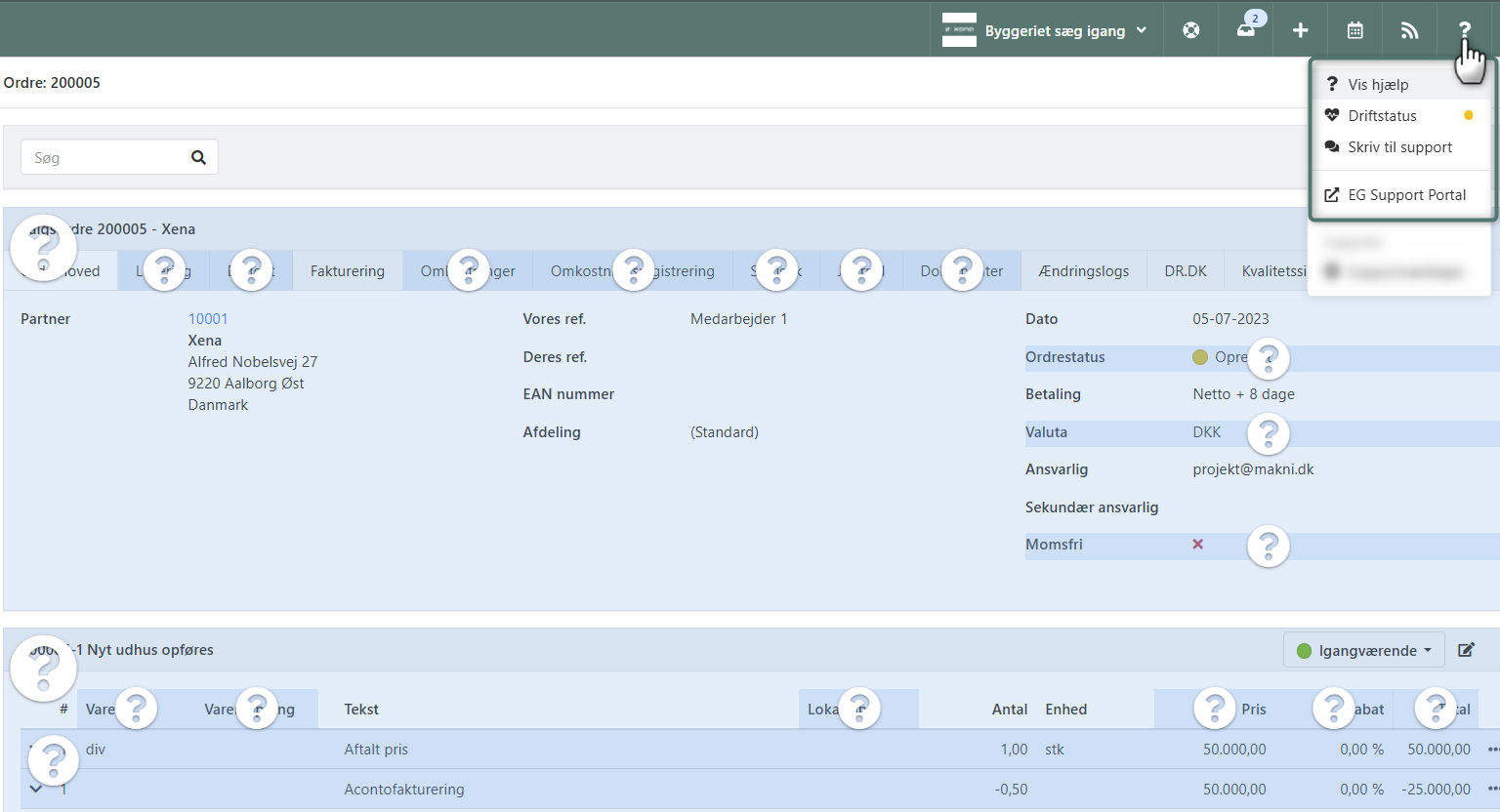Click the RSS feed icon
Screen dimensions: 1500x812
pos(1409,30)
